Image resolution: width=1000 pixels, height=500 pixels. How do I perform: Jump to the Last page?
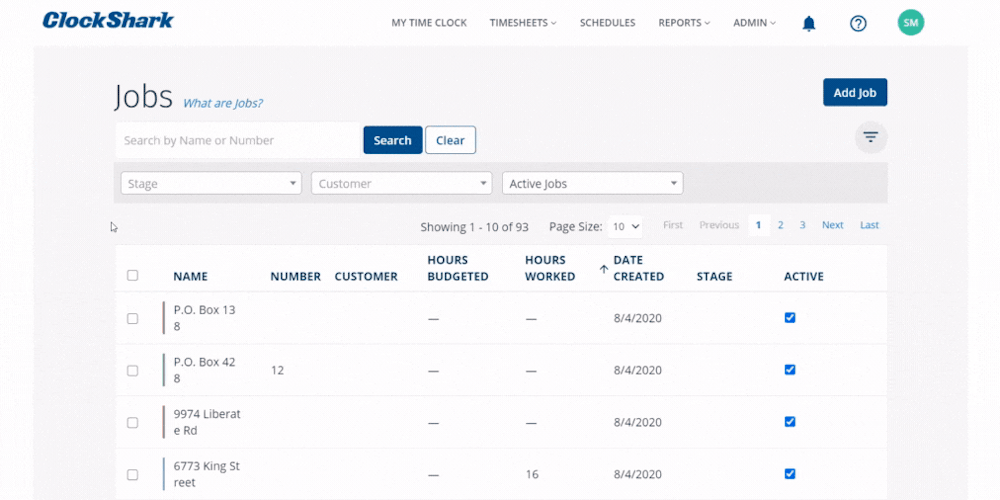tap(869, 225)
